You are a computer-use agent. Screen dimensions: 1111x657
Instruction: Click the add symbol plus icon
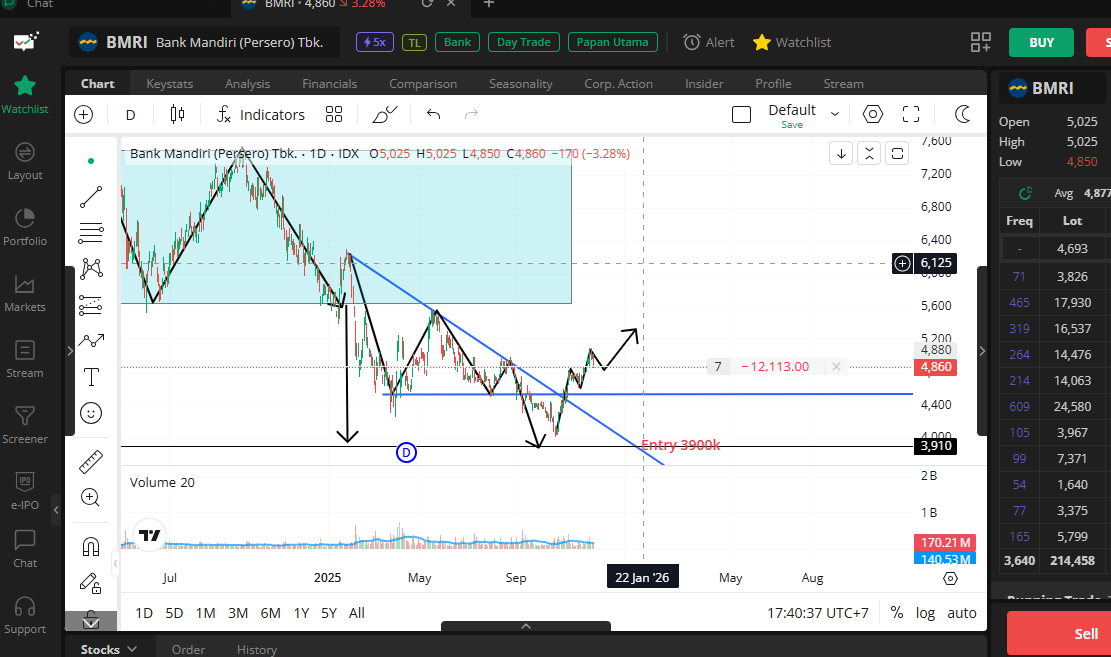click(84, 114)
